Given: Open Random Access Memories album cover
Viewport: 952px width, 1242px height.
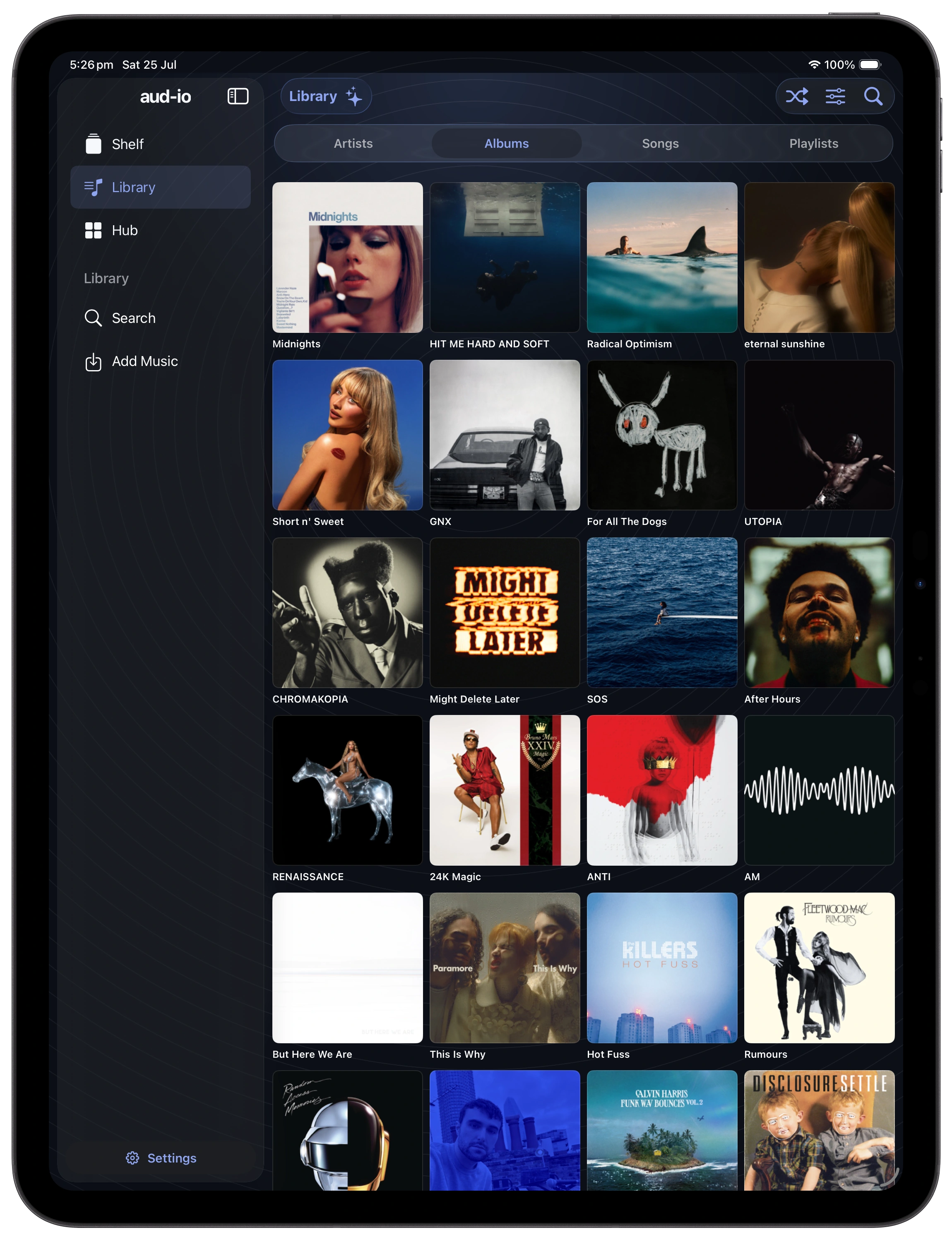Looking at the screenshot, I should 347,1130.
